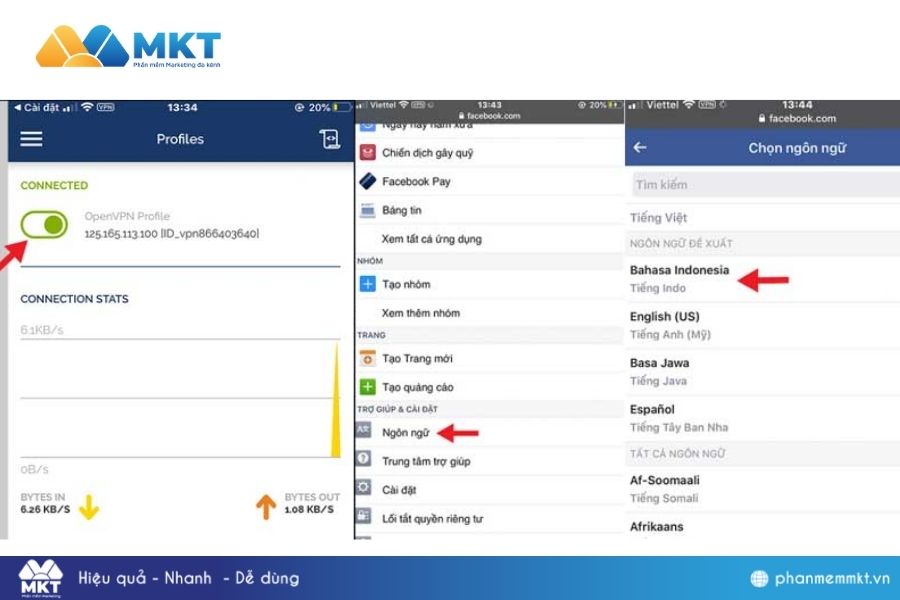
Task: Click the Trung tâm trợ giúp icon
Action: (x=364, y=459)
